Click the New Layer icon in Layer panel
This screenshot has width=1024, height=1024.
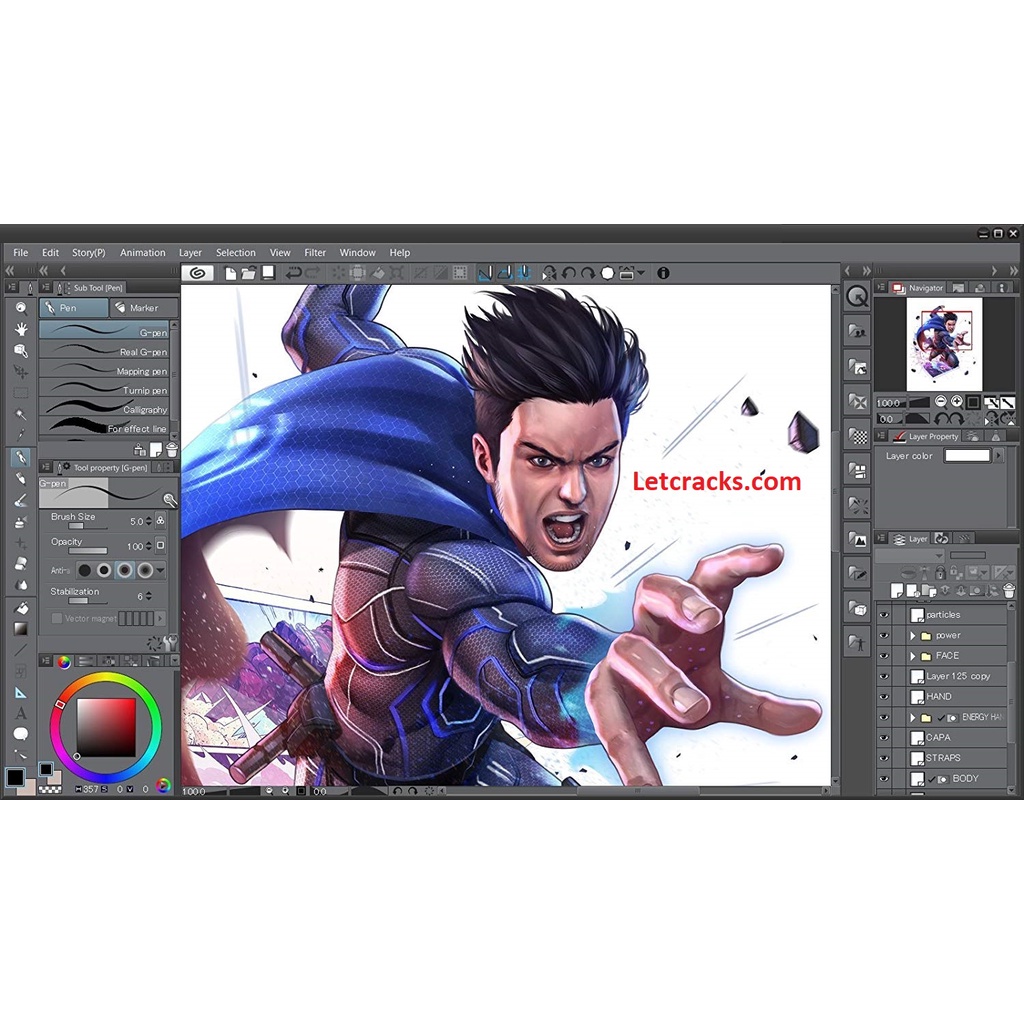897,590
